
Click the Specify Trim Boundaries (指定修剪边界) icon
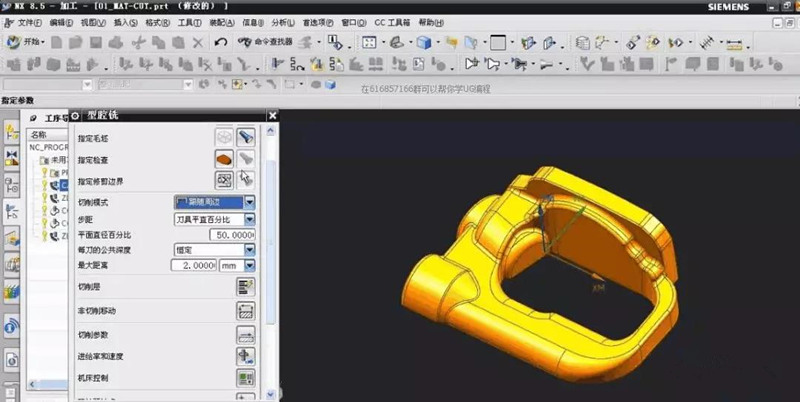point(225,179)
